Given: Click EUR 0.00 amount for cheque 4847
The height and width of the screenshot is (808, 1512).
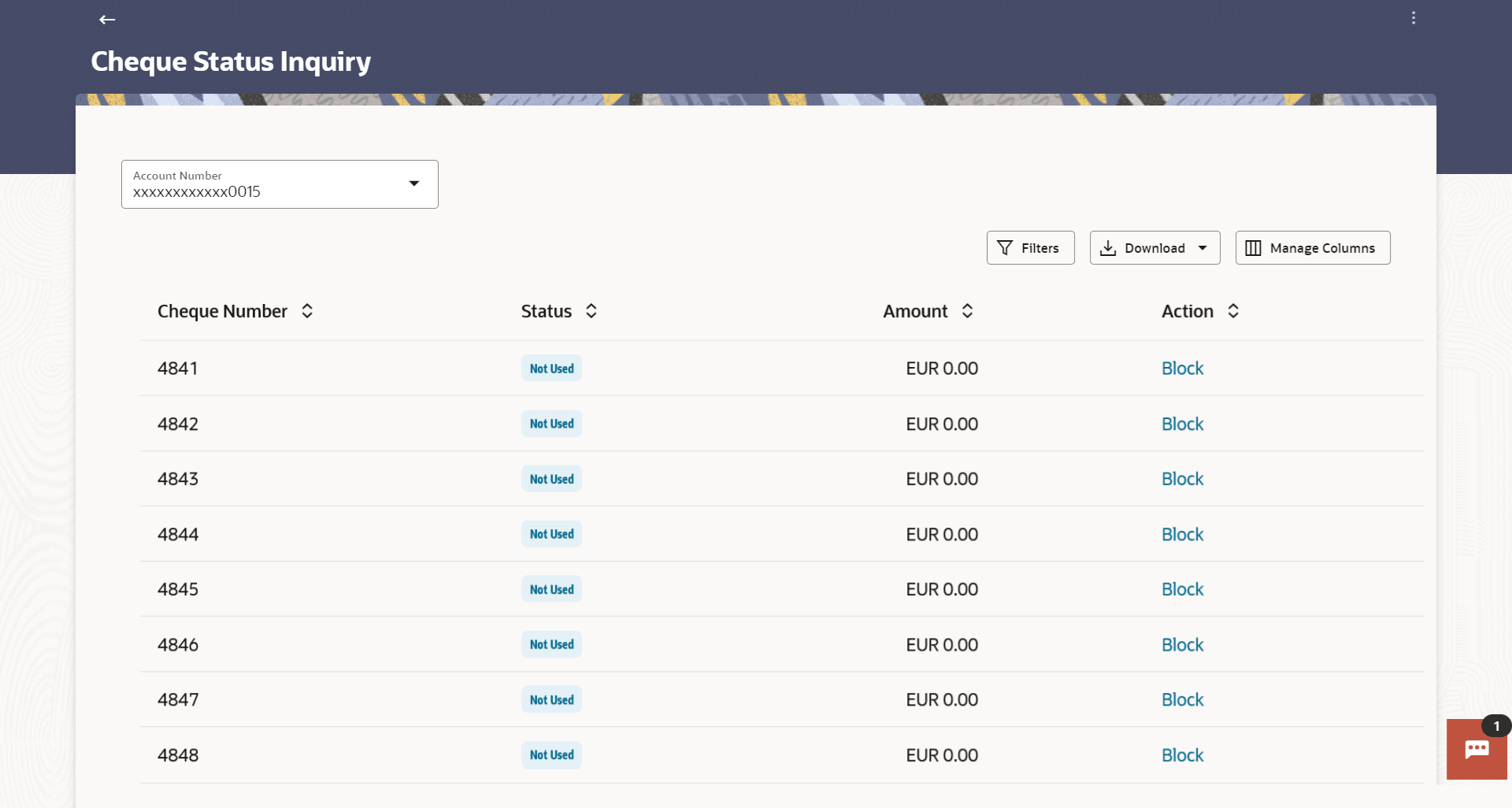Looking at the screenshot, I should click(x=942, y=700).
